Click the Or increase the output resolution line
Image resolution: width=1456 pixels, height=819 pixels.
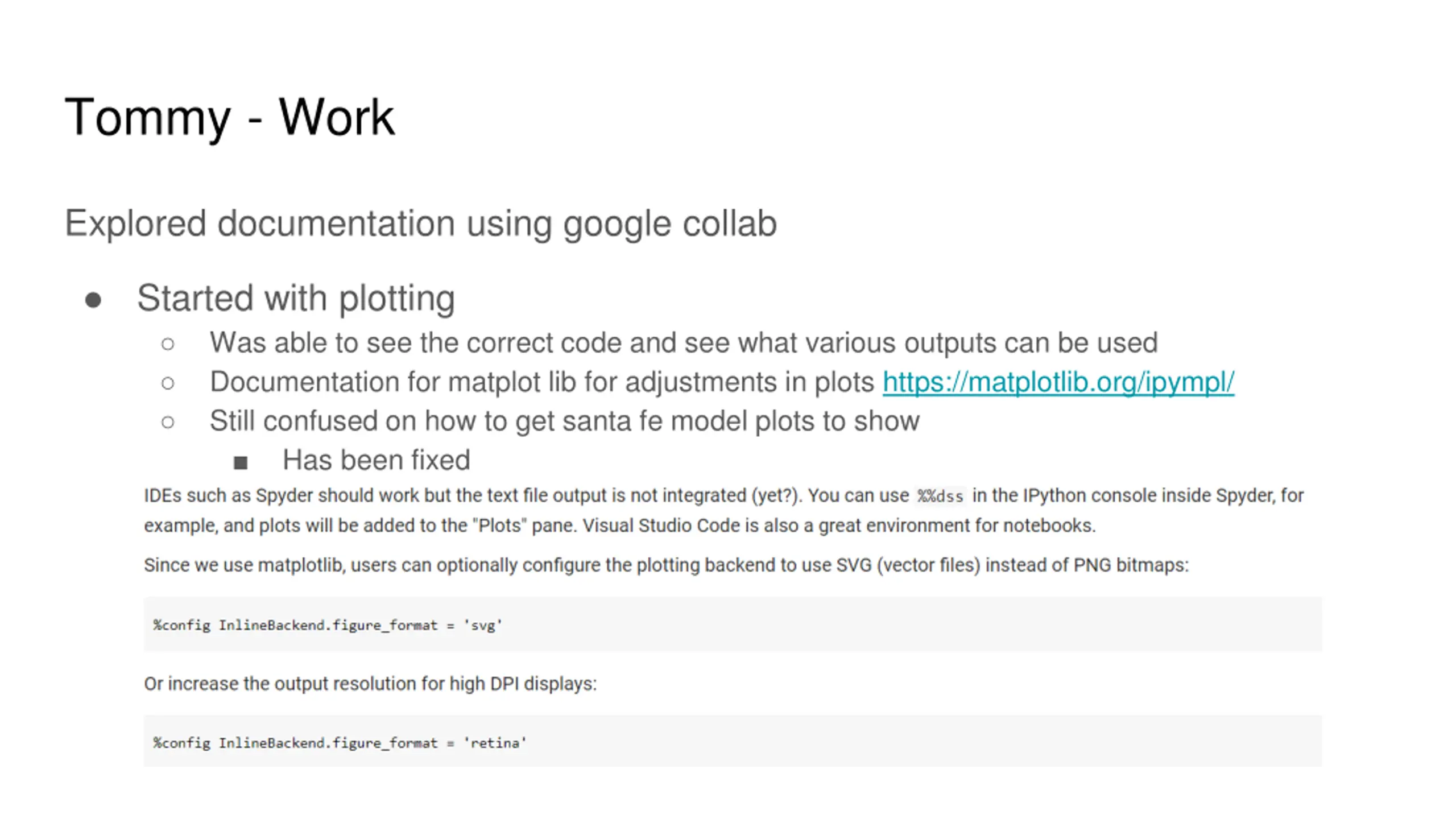coord(370,684)
